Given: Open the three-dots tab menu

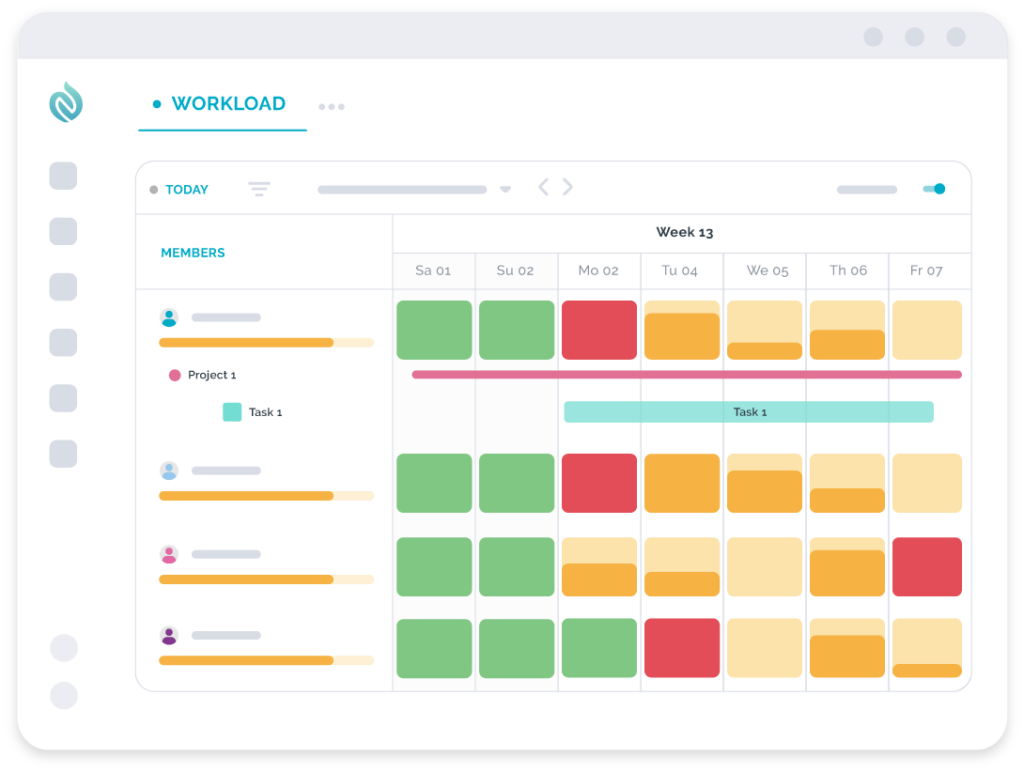Looking at the screenshot, I should click(331, 106).
